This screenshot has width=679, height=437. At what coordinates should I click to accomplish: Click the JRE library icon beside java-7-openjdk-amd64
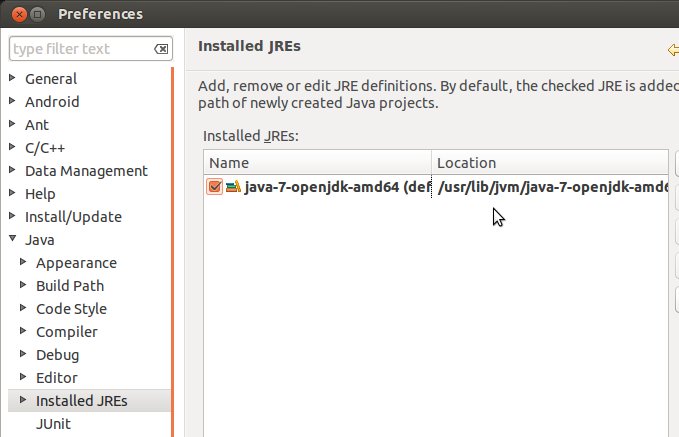click(233, 187)
